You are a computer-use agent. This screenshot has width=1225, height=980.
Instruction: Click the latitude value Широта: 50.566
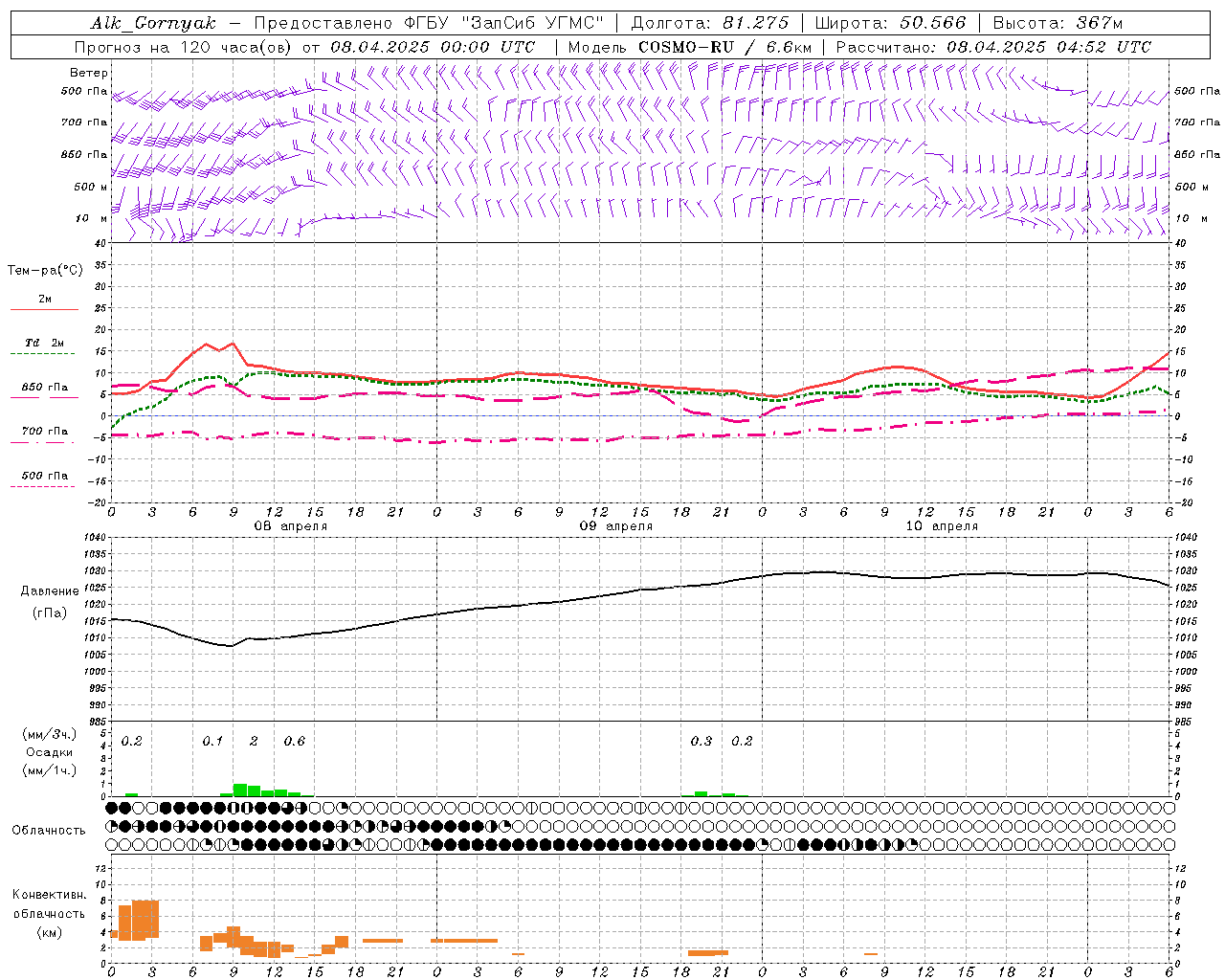click(x=890, y=23)
